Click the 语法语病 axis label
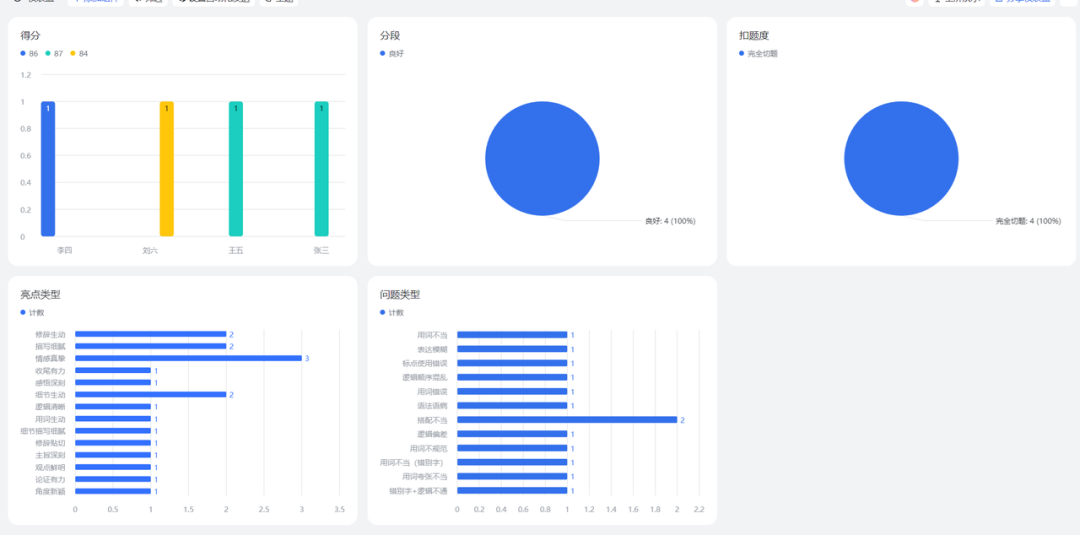 (432, 406)
